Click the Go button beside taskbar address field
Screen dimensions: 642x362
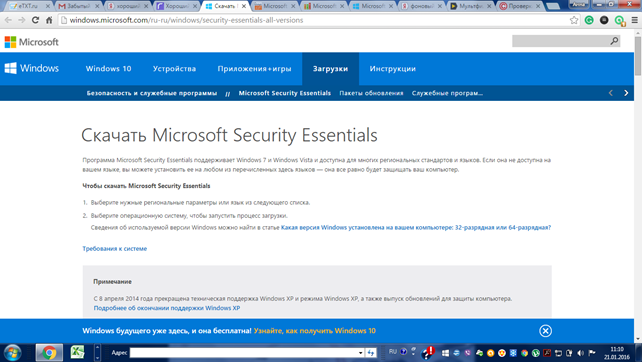[x=371, y=353]
